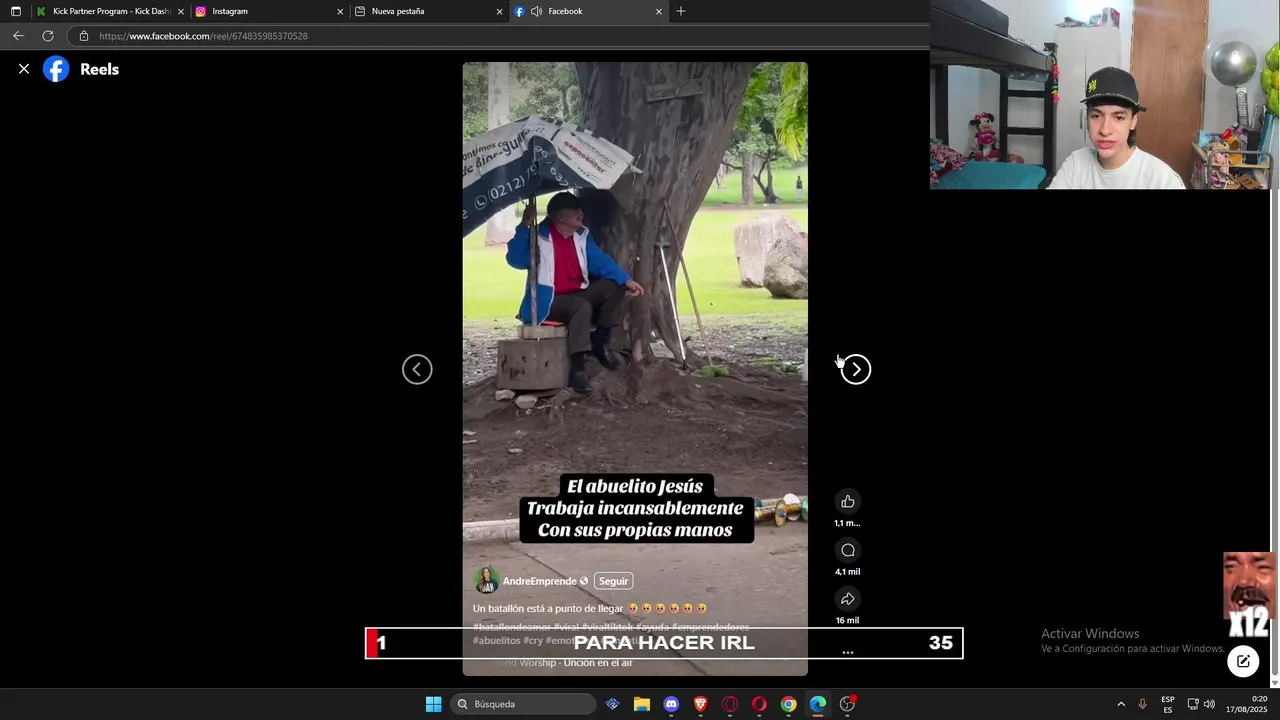This screenshot has width=1280, height=720.
Task: Close the Kick Partner Program tab
Action: click(181, 11)
